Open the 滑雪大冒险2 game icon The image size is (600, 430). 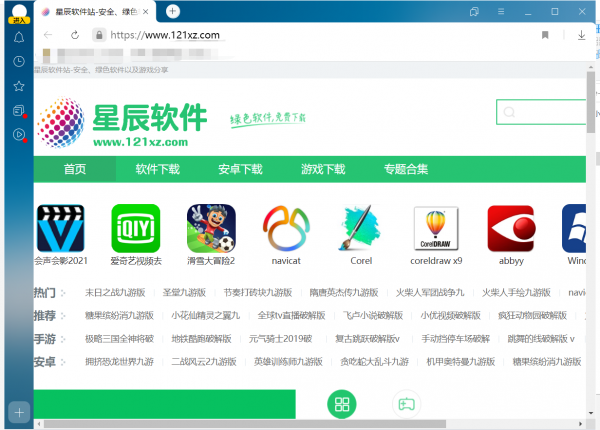pos(211,228)
